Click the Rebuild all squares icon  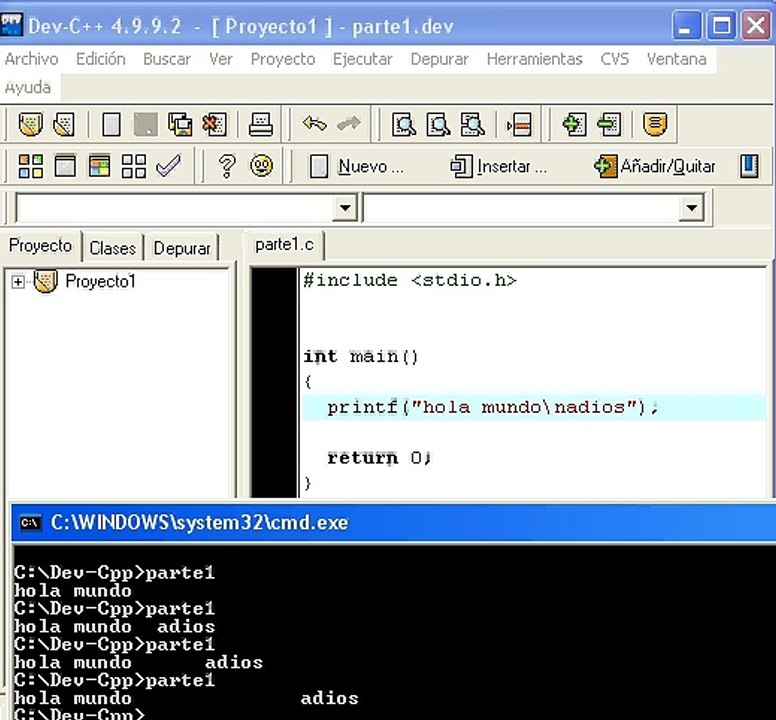tap(134, 166)
